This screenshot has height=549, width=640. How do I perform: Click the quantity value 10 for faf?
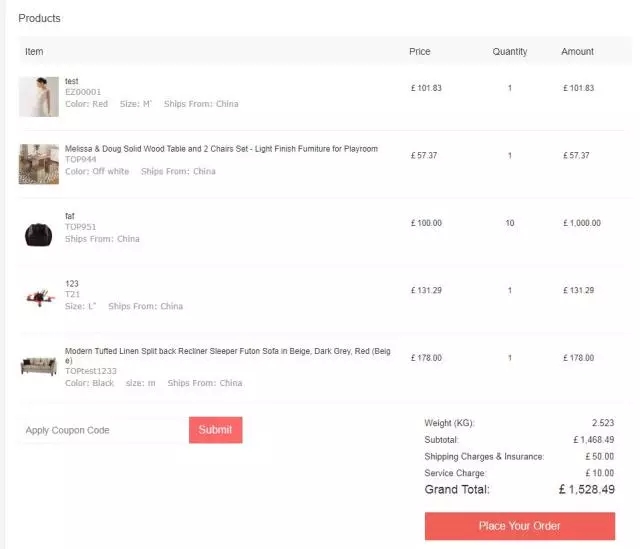pos(510,223)
